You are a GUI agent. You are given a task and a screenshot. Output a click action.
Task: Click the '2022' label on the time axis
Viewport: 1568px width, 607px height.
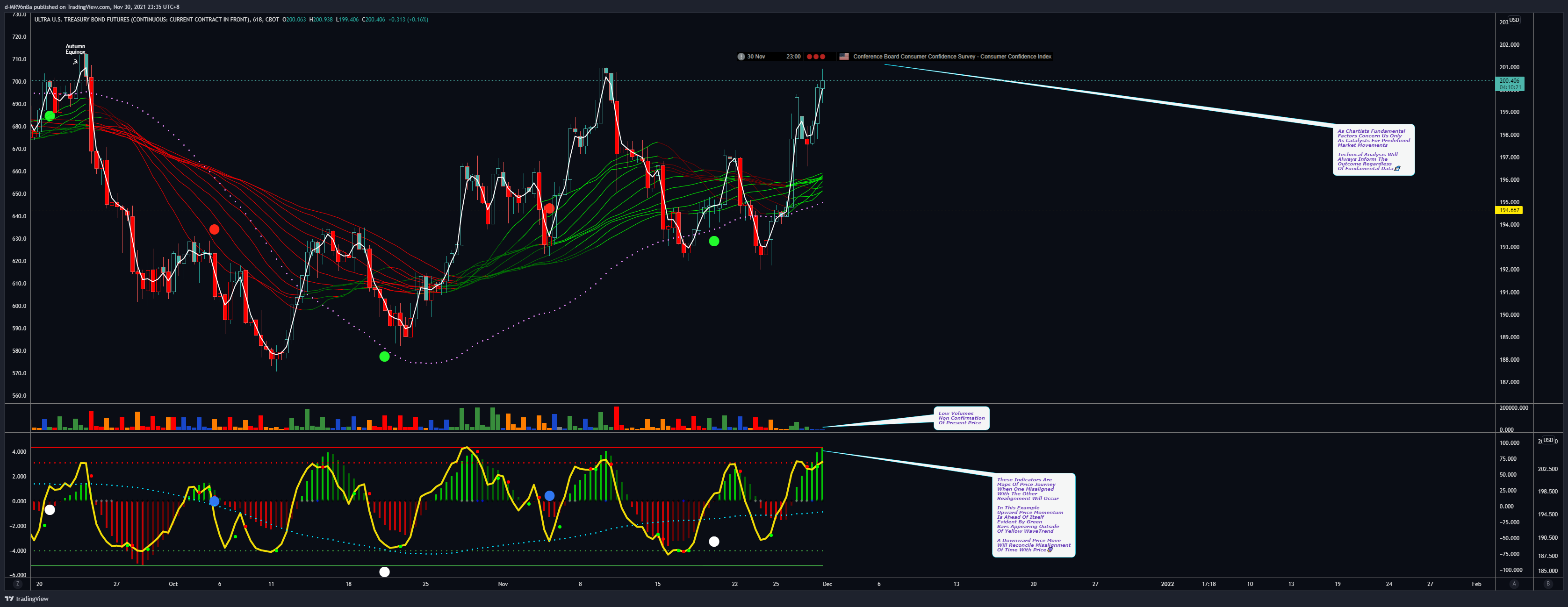(x=1167, y=584)
